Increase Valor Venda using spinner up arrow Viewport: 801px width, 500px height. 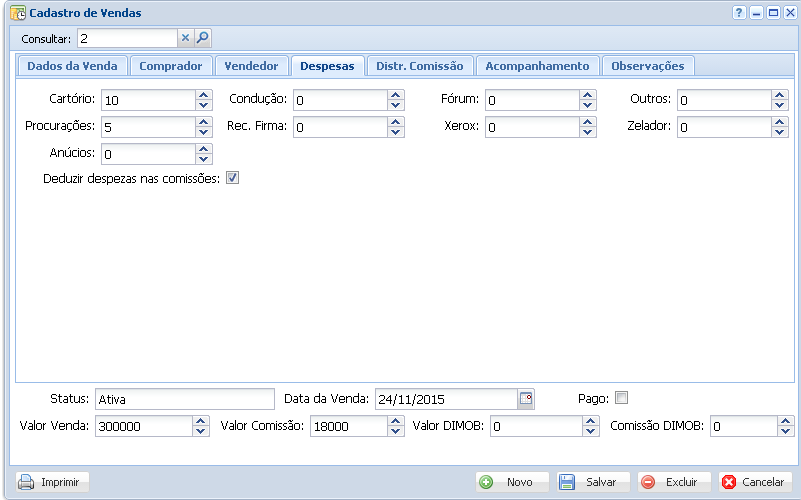click(202, 421)
